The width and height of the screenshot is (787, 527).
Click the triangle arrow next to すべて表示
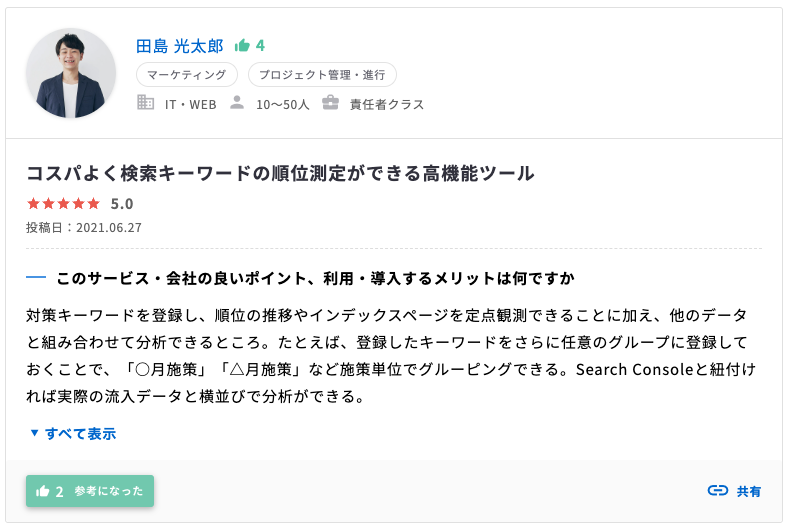click(34, 433)
